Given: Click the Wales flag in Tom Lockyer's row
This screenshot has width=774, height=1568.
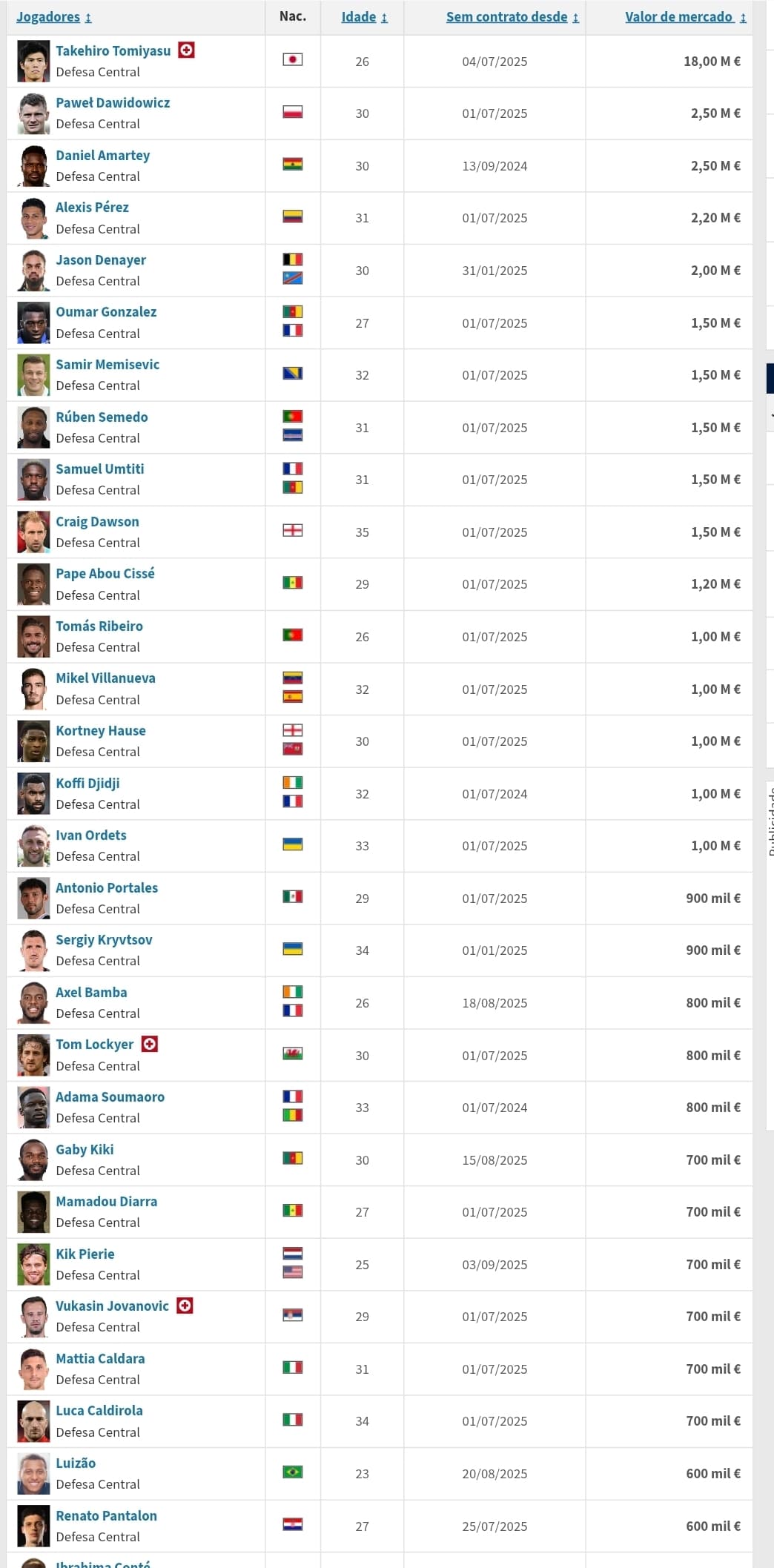Looking at the screenshot, I should [293, 1053].
